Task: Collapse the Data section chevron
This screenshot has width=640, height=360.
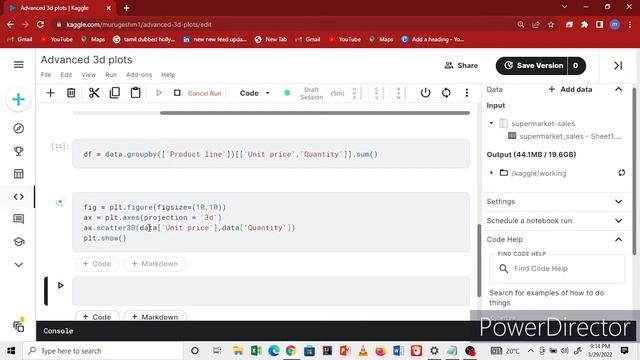Action: click(619, 89)
